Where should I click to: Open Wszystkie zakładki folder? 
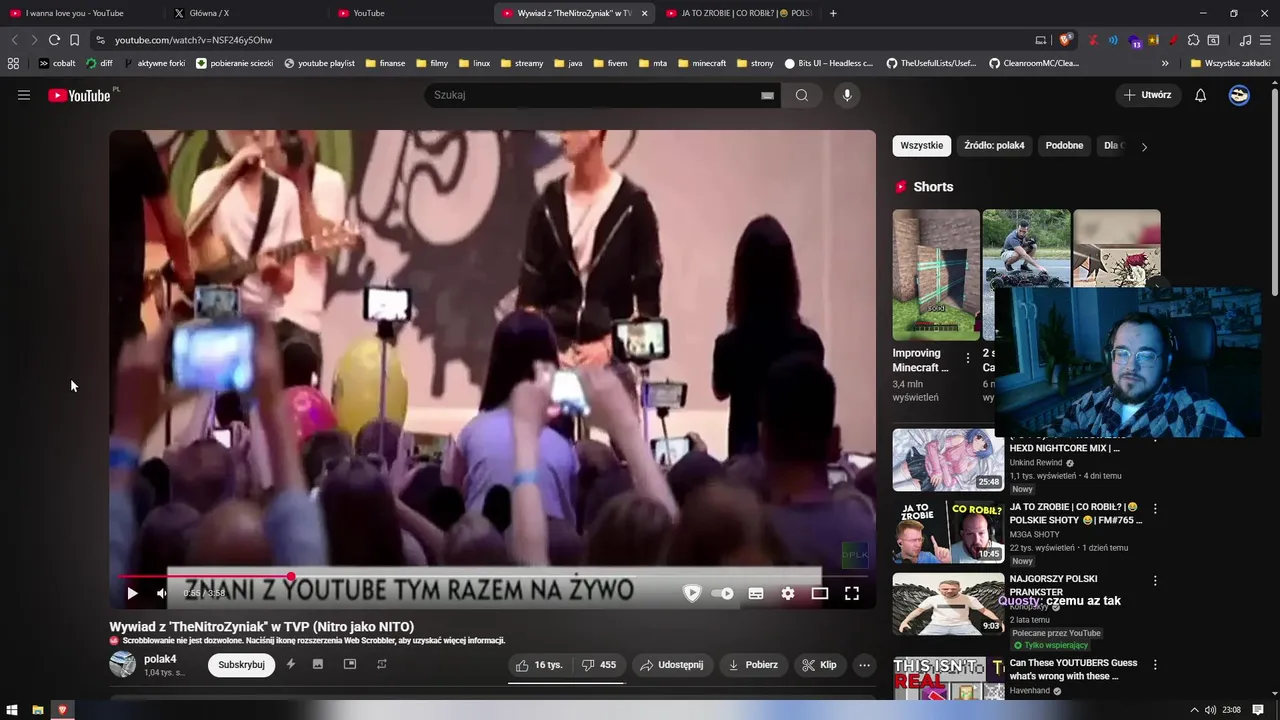1230,63
